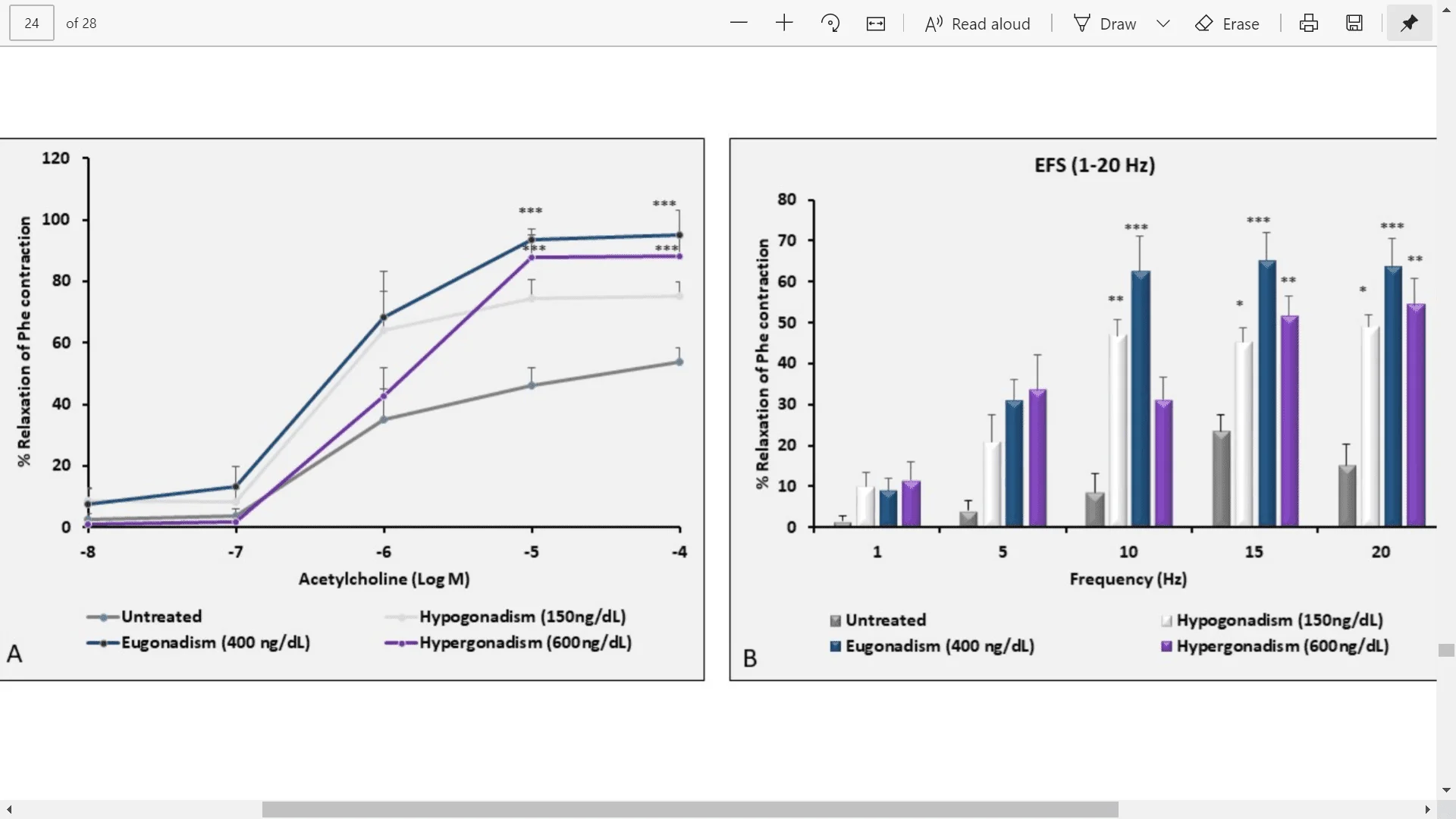Click 'Eugonadism (400 ng/dL)' legend in chart B

tap(932, 646)
